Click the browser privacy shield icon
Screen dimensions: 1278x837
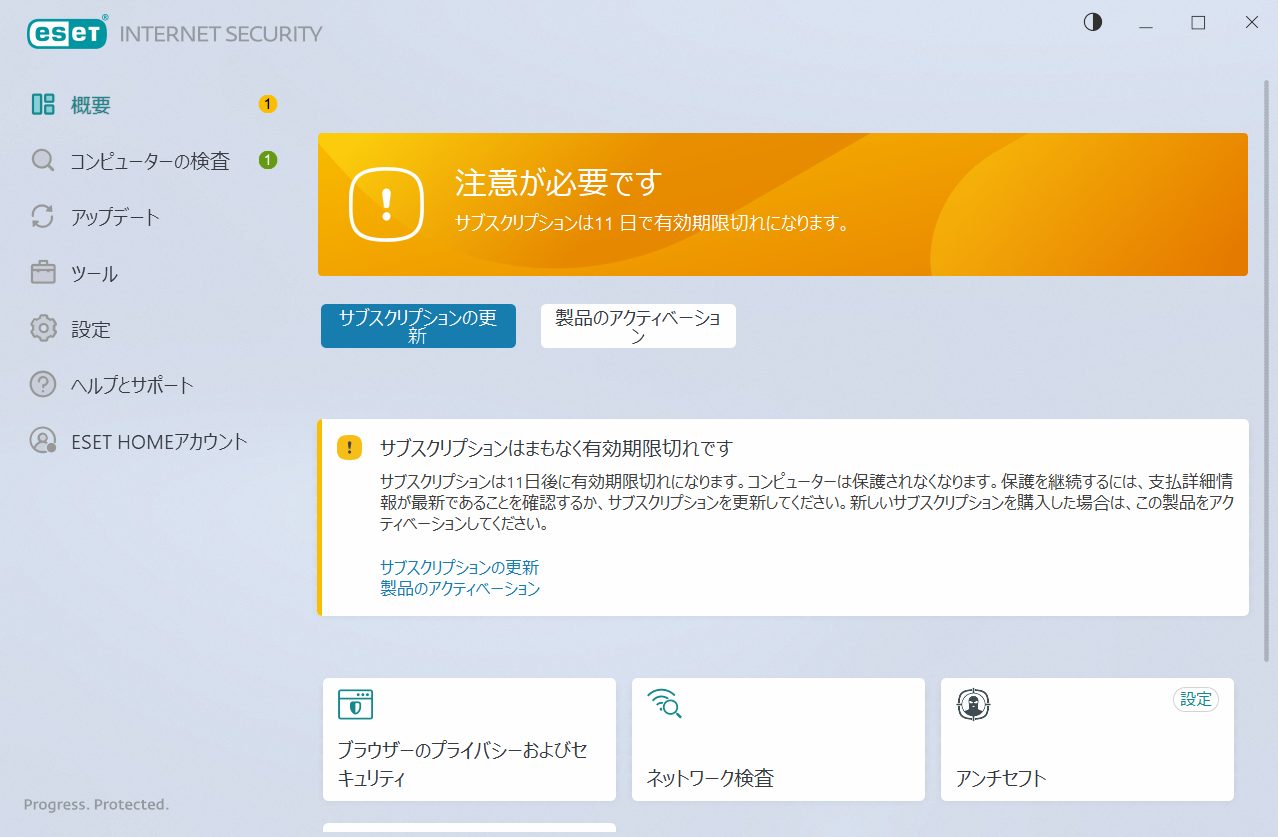[355, 705]
